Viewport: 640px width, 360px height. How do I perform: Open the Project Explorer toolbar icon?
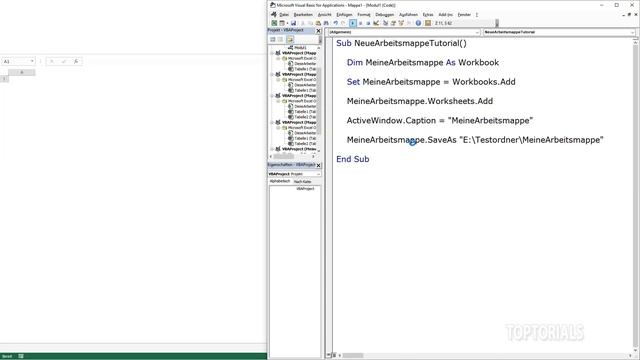(385, 23)
